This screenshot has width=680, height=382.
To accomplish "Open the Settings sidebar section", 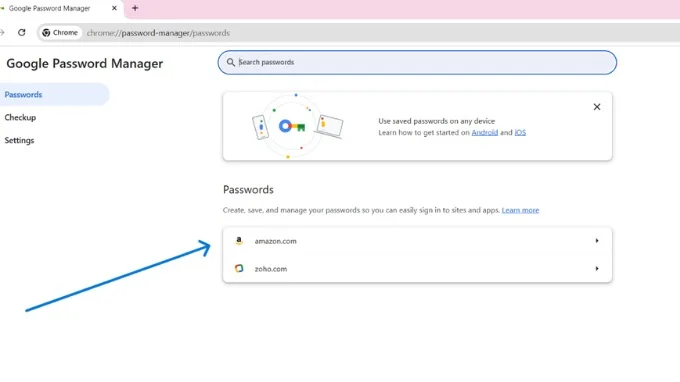I will (19, 140).
